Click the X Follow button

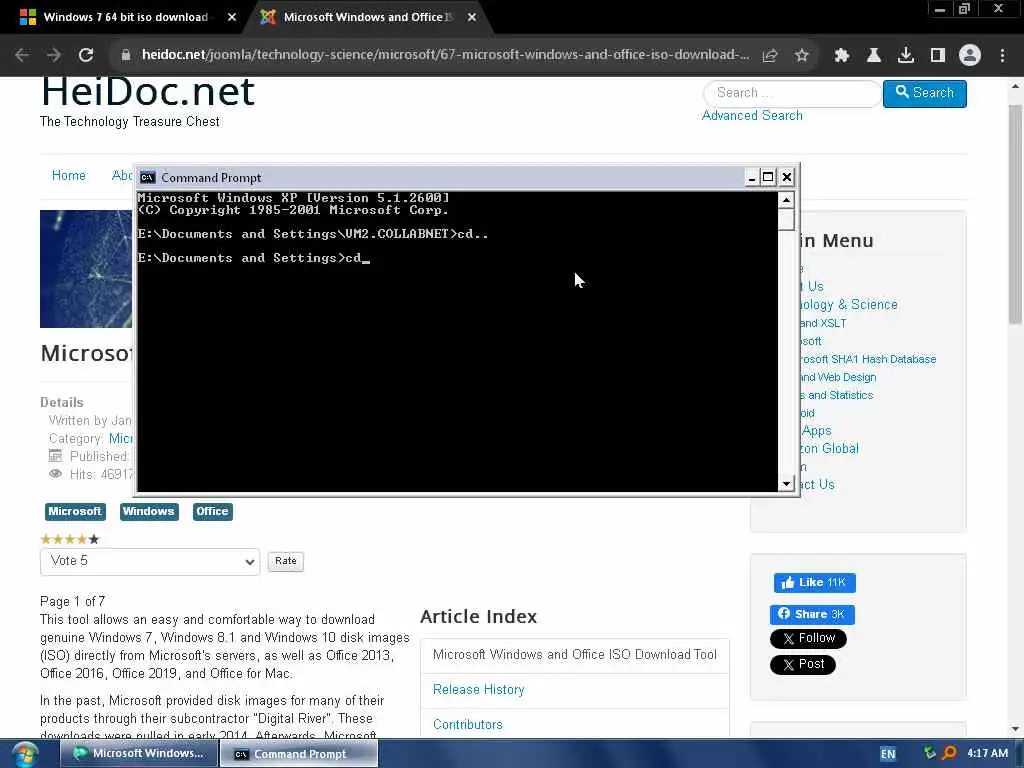tap(808, 638)
